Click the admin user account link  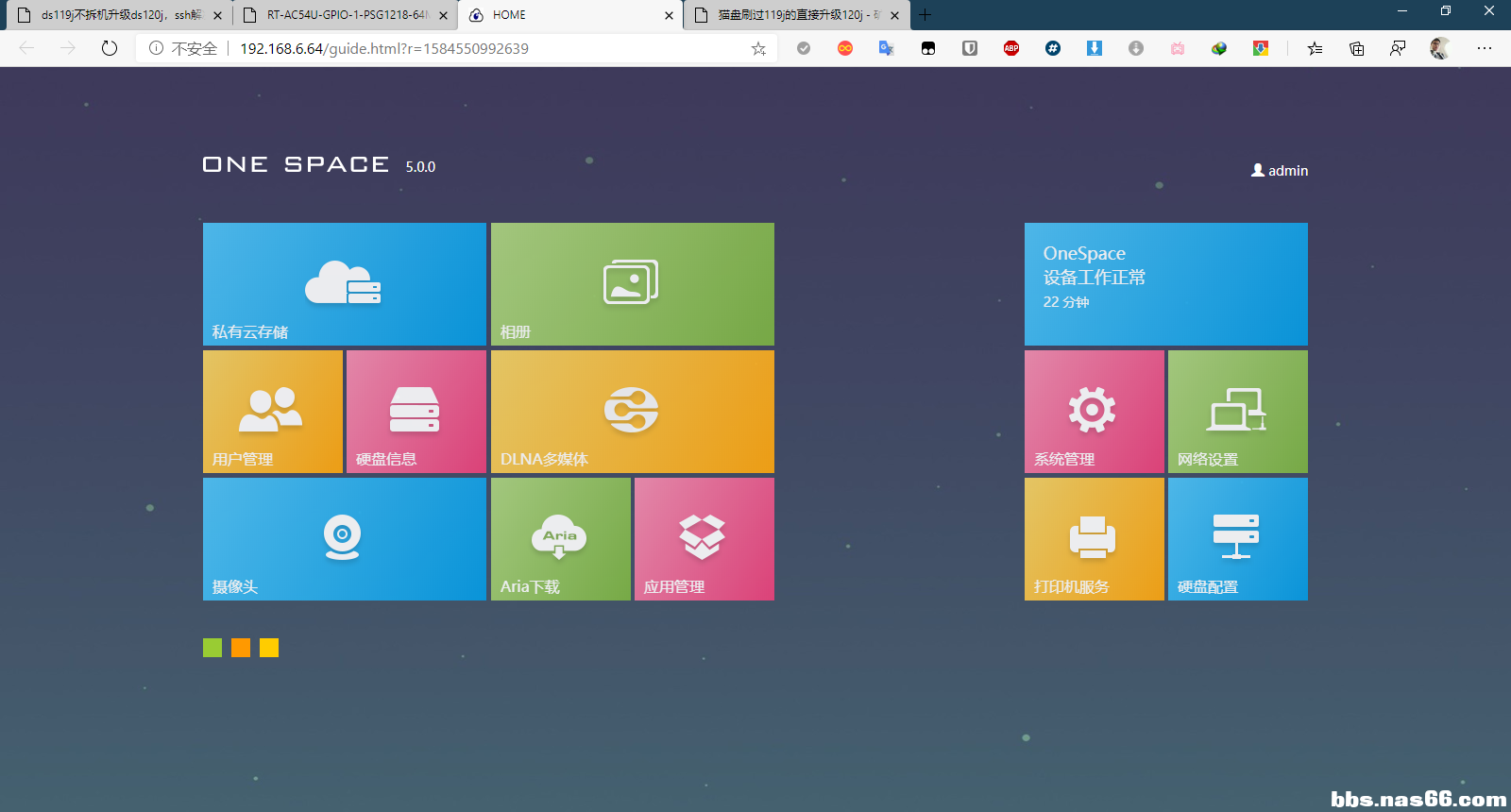pos(1280,171)
